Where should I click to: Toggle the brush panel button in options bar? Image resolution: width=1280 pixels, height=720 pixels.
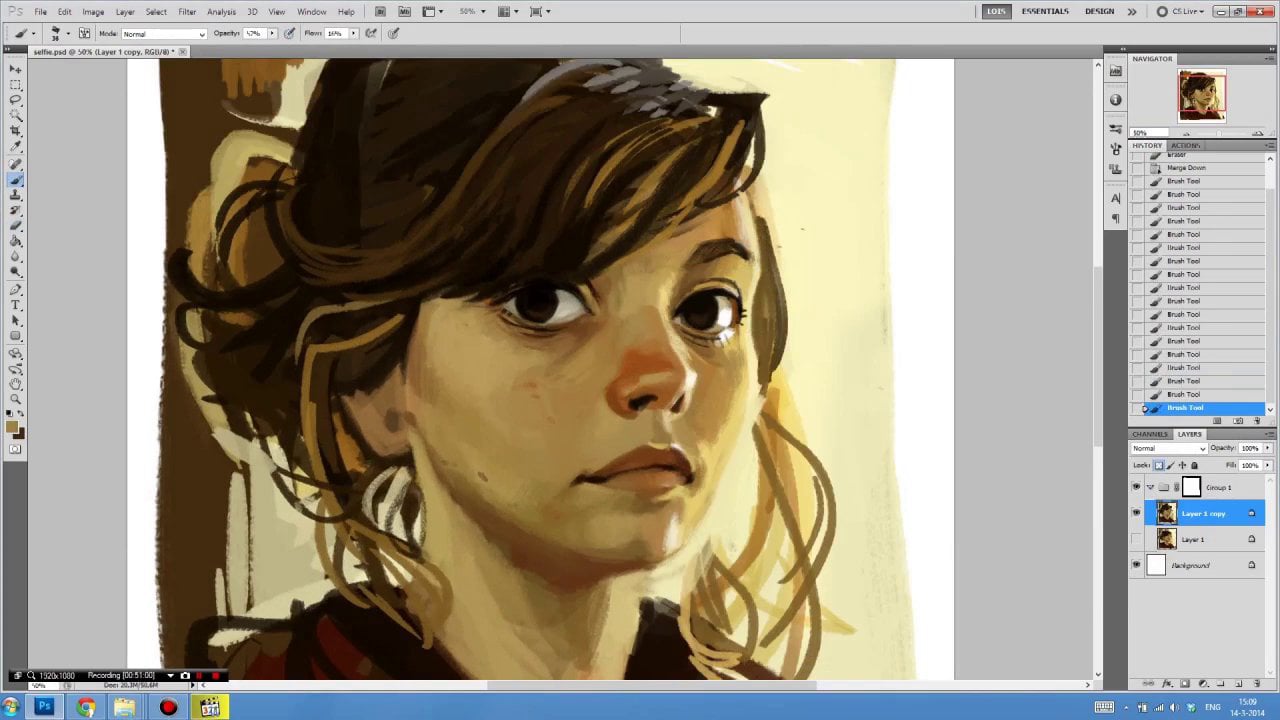84,33
